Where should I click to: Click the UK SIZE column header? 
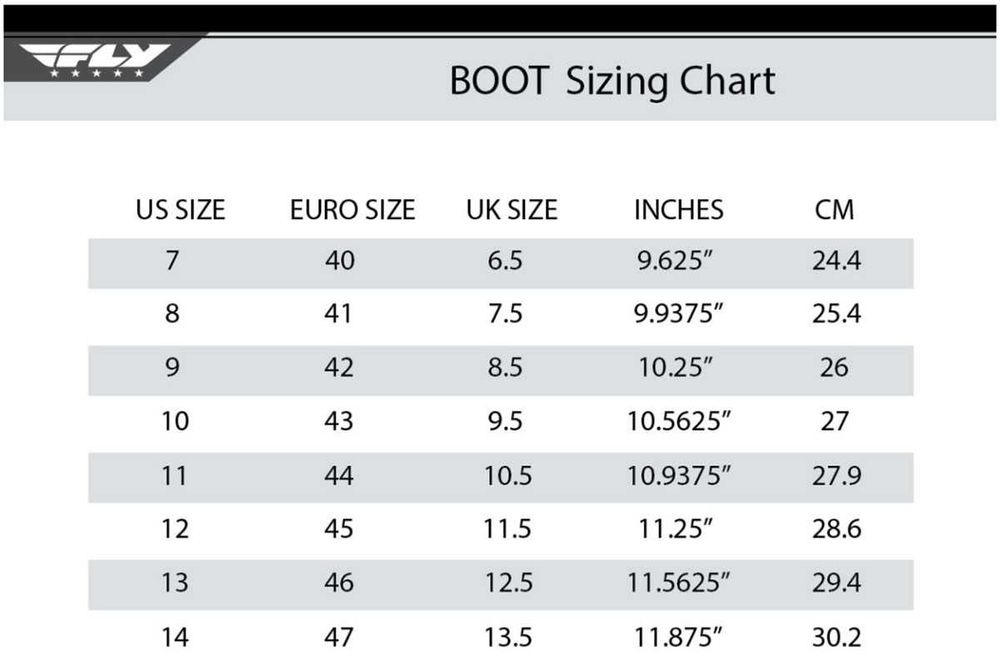point(511,210)
